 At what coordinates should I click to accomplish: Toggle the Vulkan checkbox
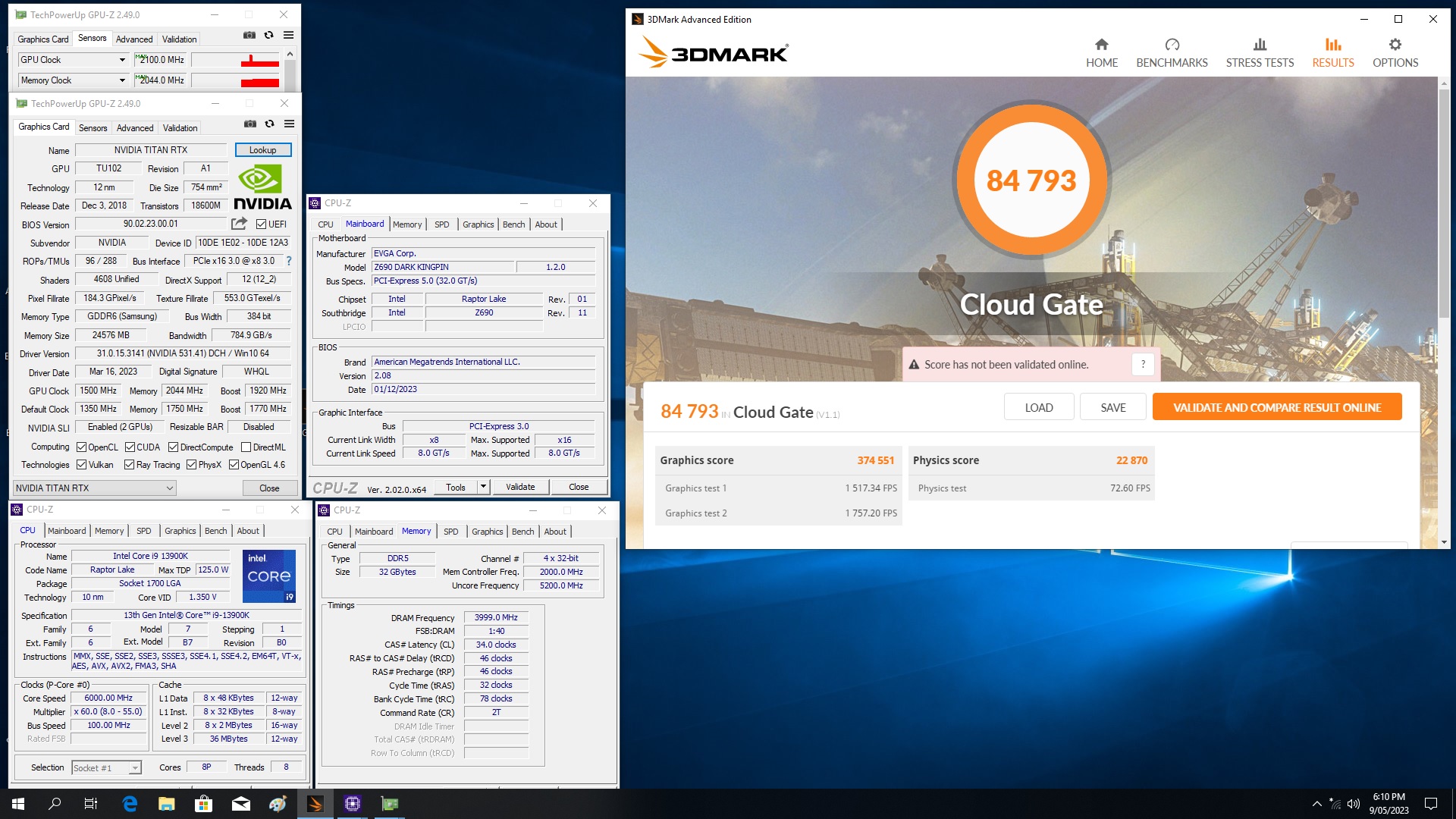[x=81, y=465]
